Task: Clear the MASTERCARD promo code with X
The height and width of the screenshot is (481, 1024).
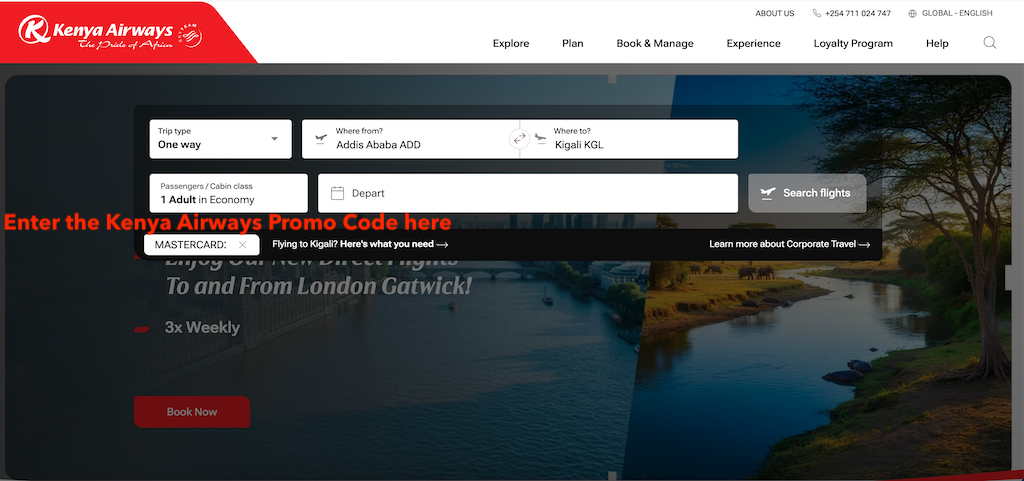Action: [242, 245]
